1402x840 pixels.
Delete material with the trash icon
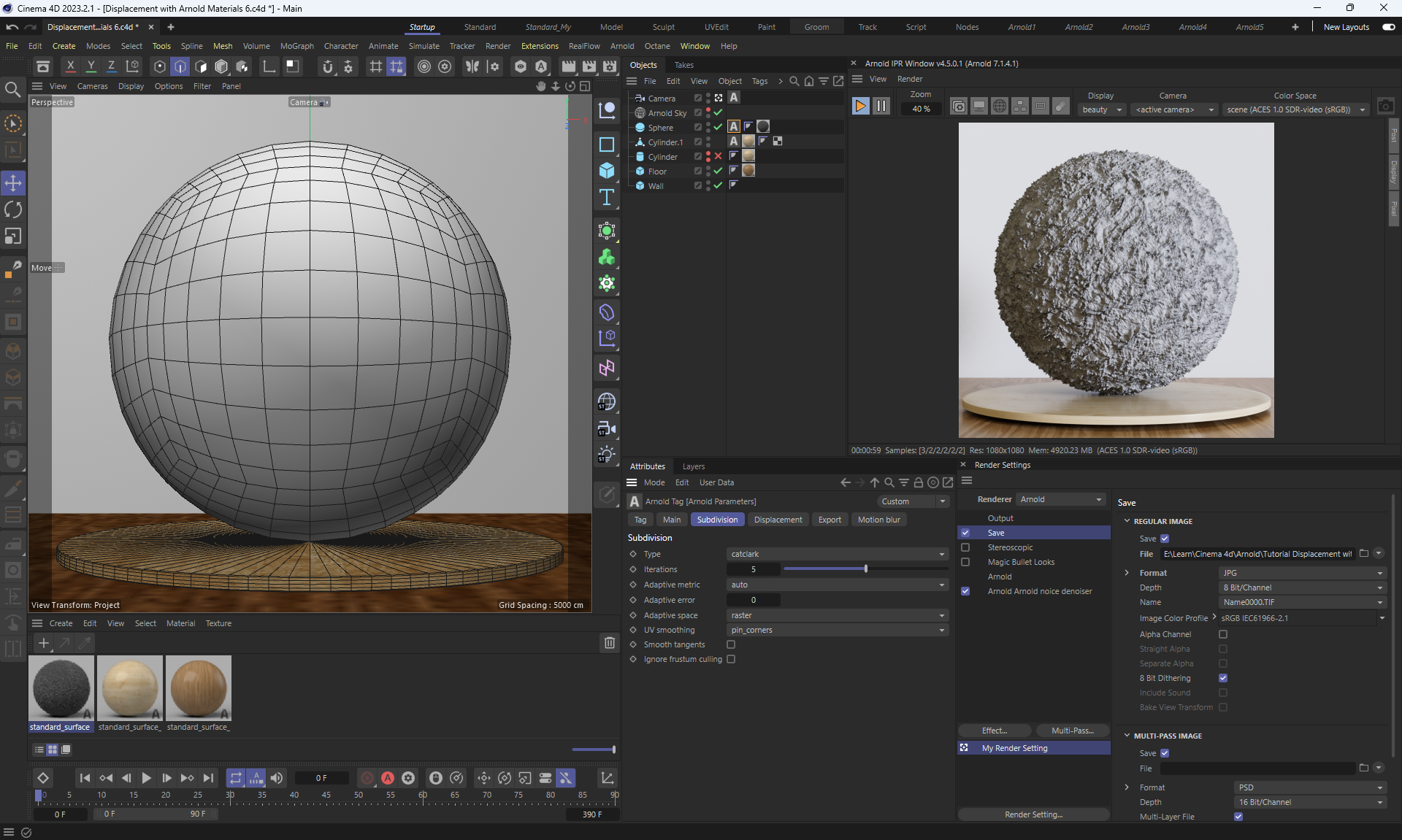(x=610, y=643)
